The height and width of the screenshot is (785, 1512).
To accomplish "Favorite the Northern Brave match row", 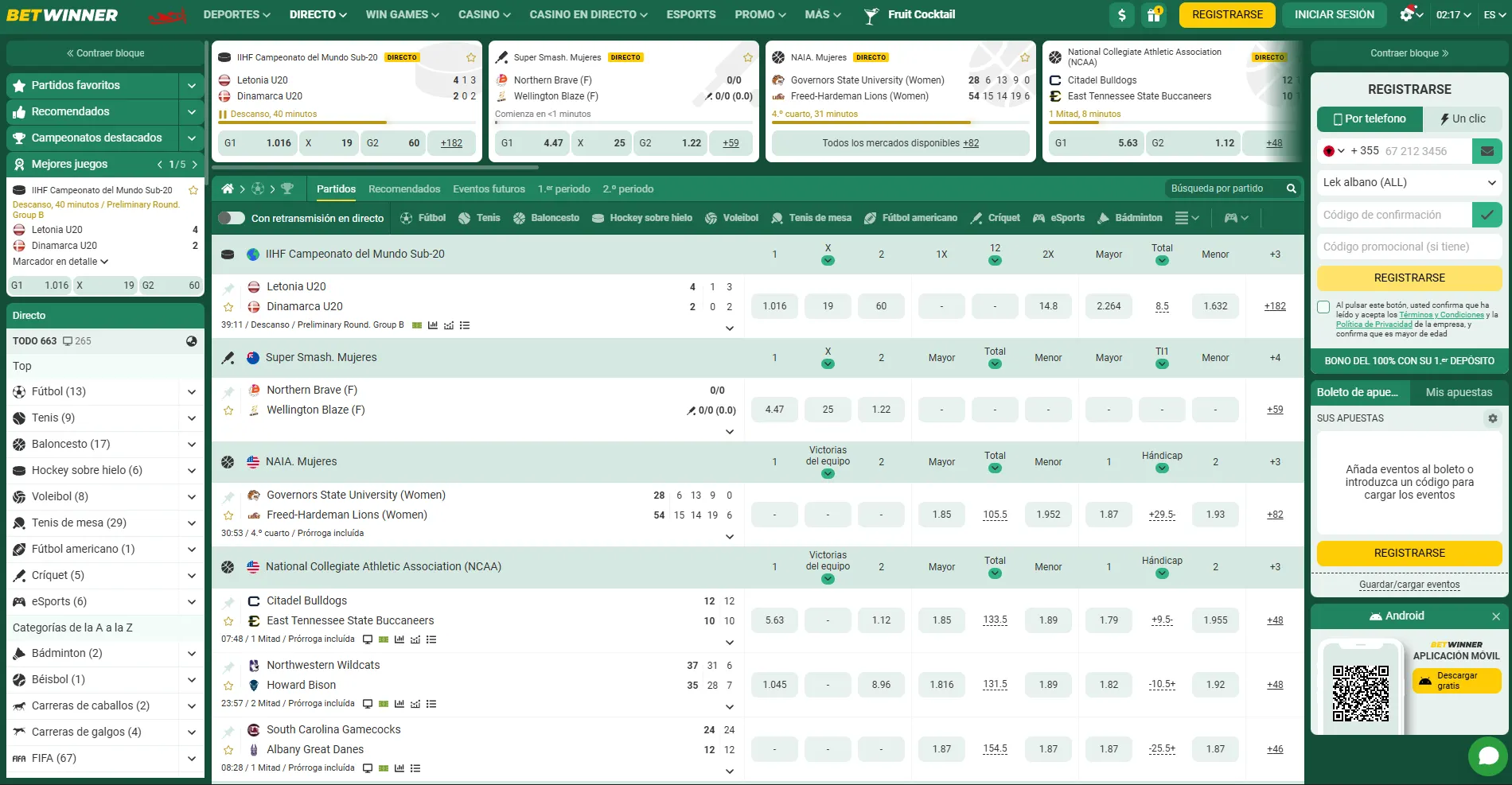I will pos(228,410).
